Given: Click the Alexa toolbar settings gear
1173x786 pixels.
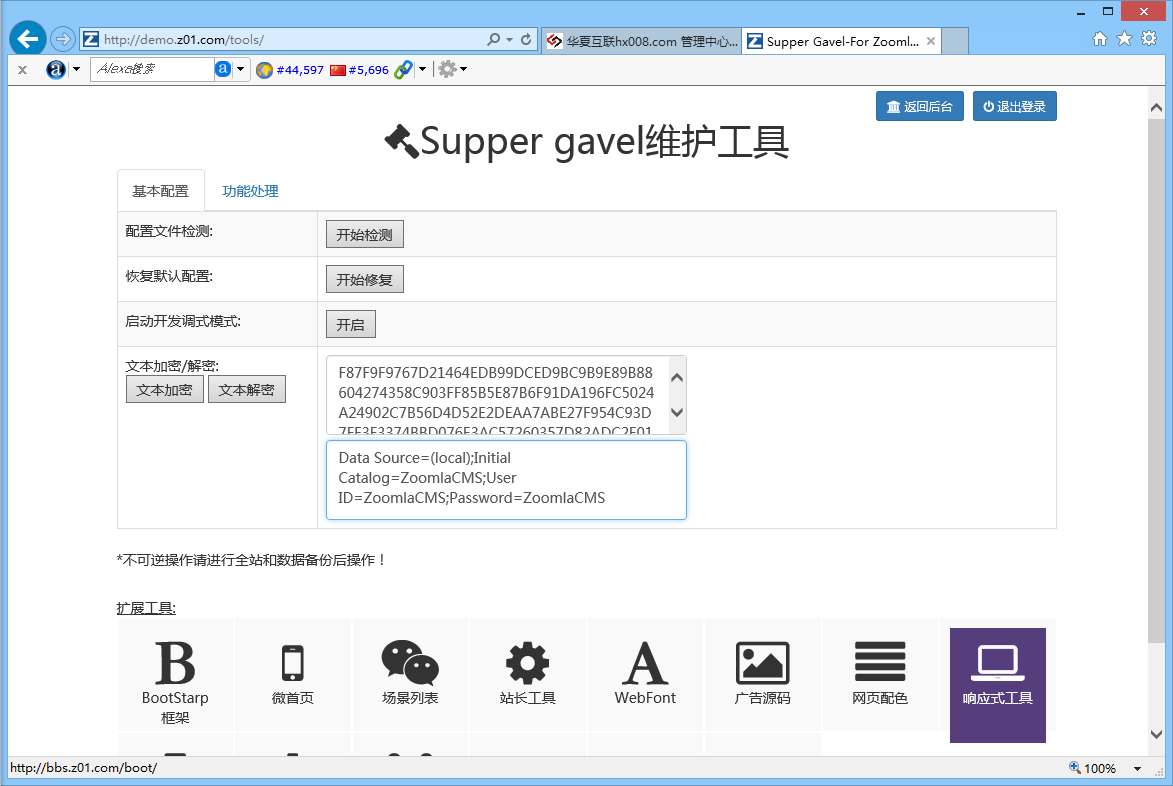Looking at the screenshot, I should tap(447, 70).
